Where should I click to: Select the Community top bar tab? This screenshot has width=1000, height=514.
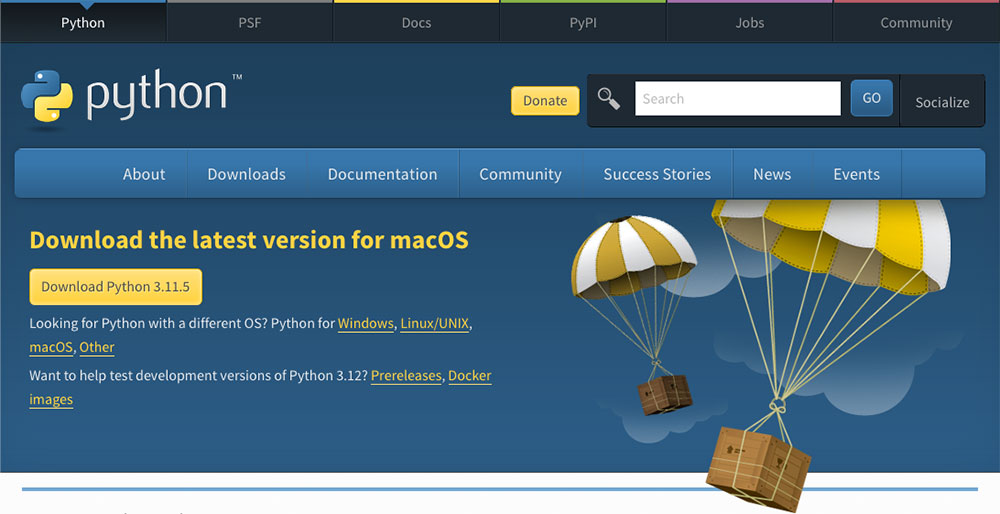916,23
